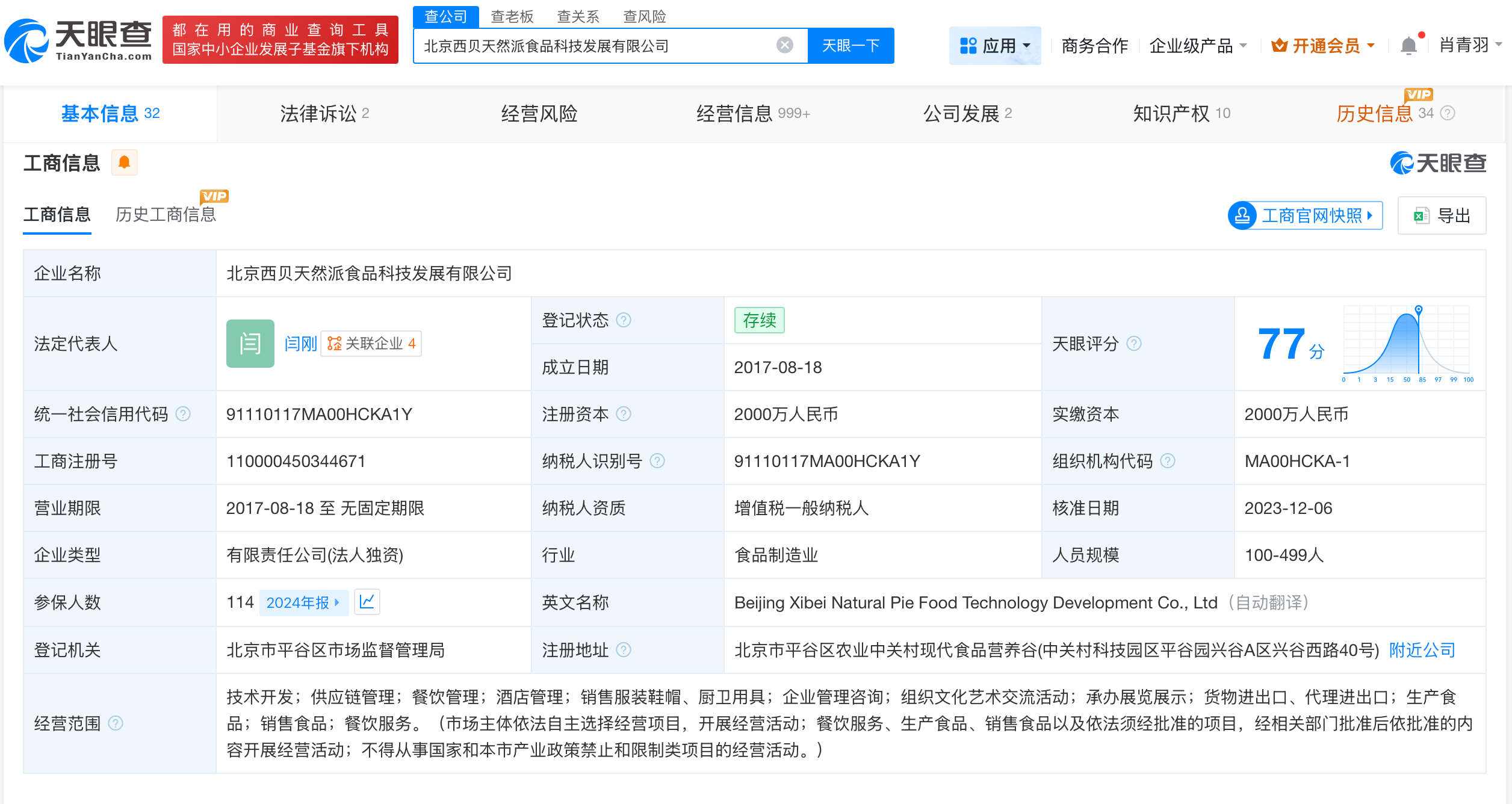1512x804 pixels.
Task: Expand the 企业级产品 dropdown
Action: (x=1244, y=45)
